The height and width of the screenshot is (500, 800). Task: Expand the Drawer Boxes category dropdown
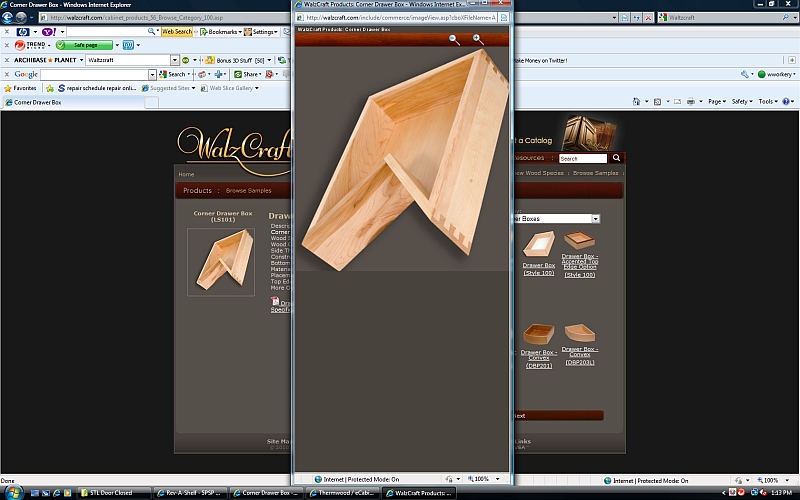pos(595,219)
